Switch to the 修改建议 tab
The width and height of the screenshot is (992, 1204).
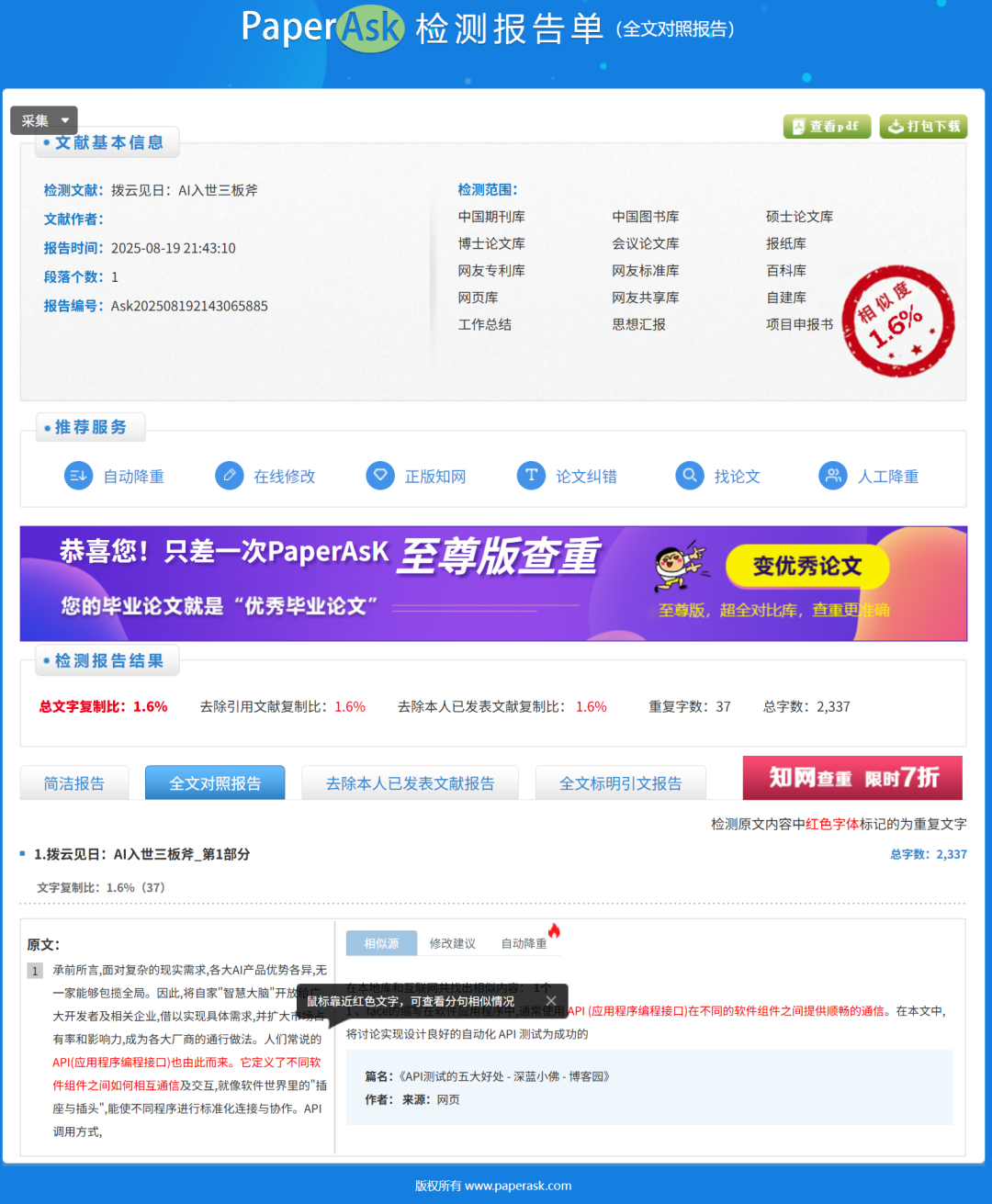click(452, 943)
